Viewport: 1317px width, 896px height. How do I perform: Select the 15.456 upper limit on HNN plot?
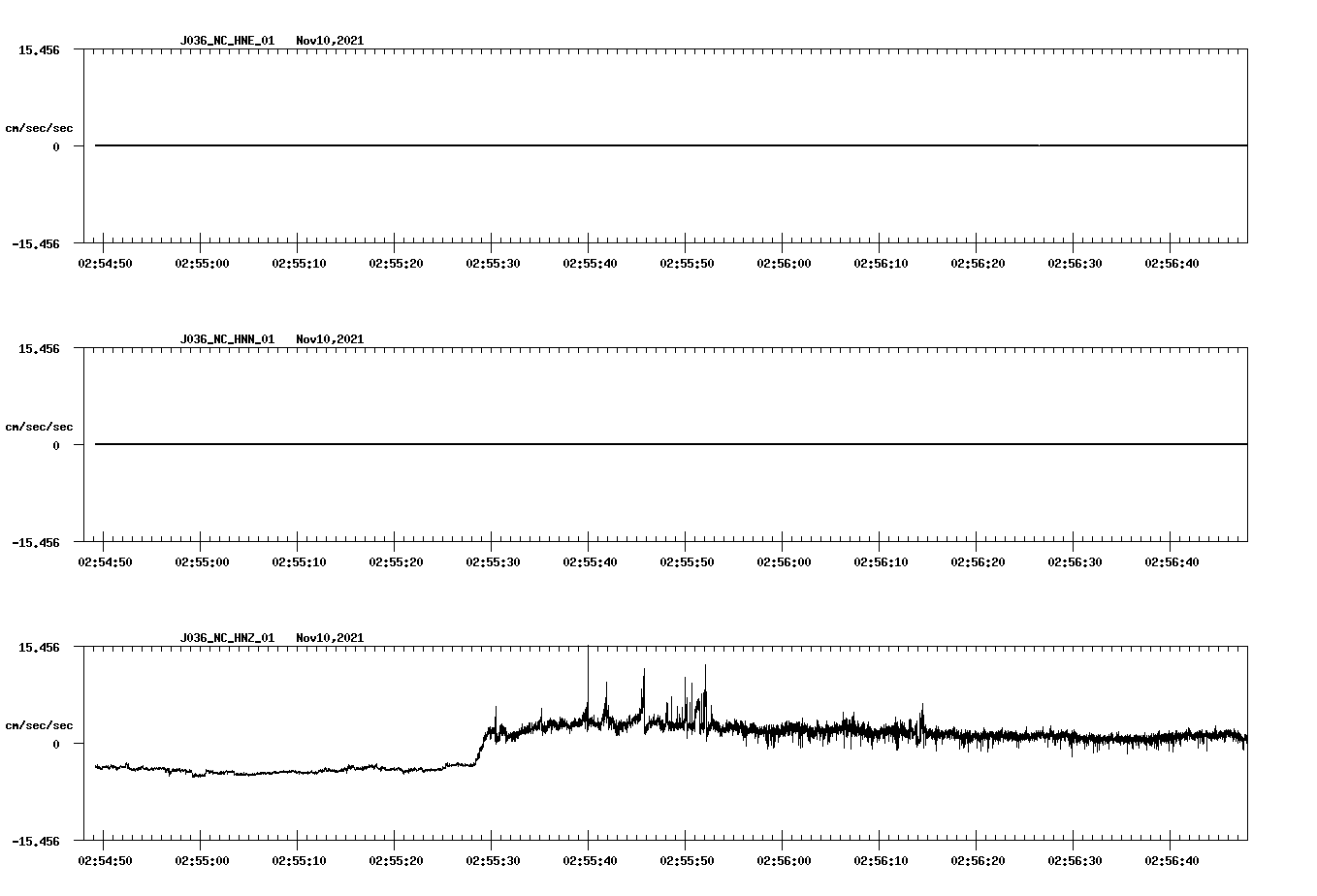click(39, 348)
